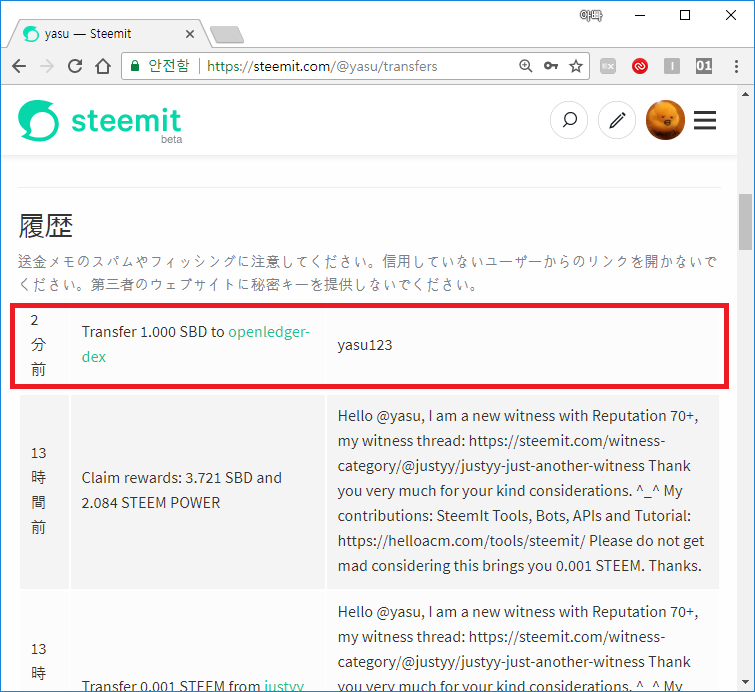Click the saved password key icon

(x=551, y=66)
